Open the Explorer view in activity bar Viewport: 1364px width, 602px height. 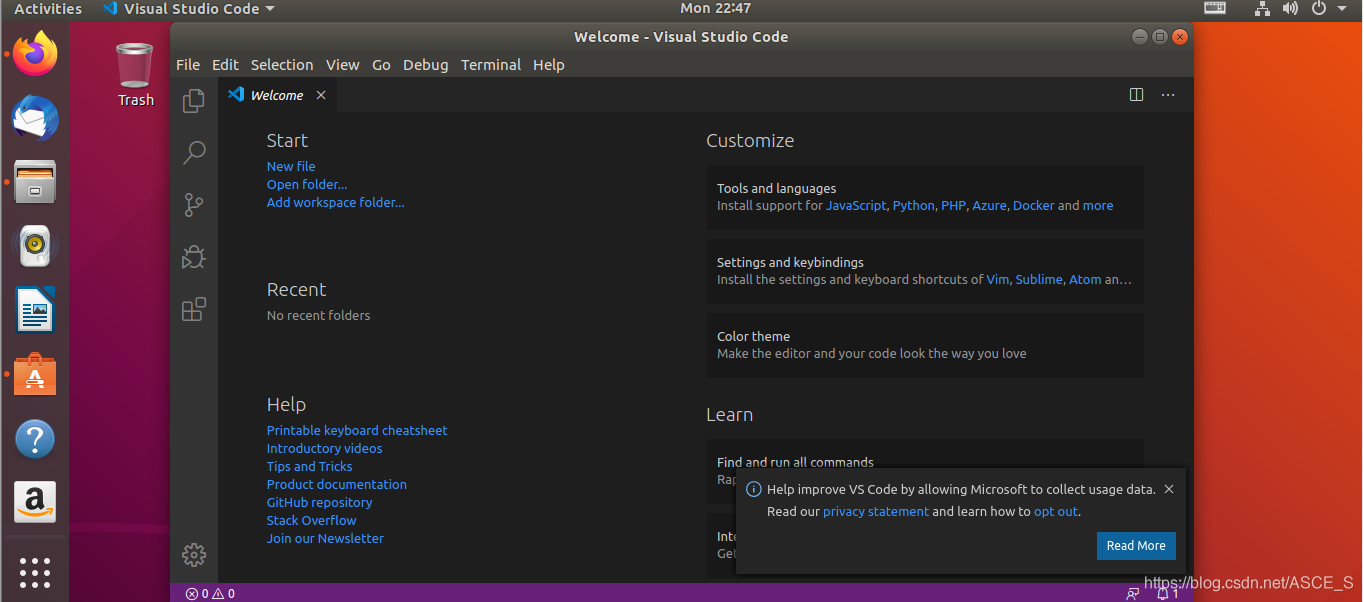[194, 101]
